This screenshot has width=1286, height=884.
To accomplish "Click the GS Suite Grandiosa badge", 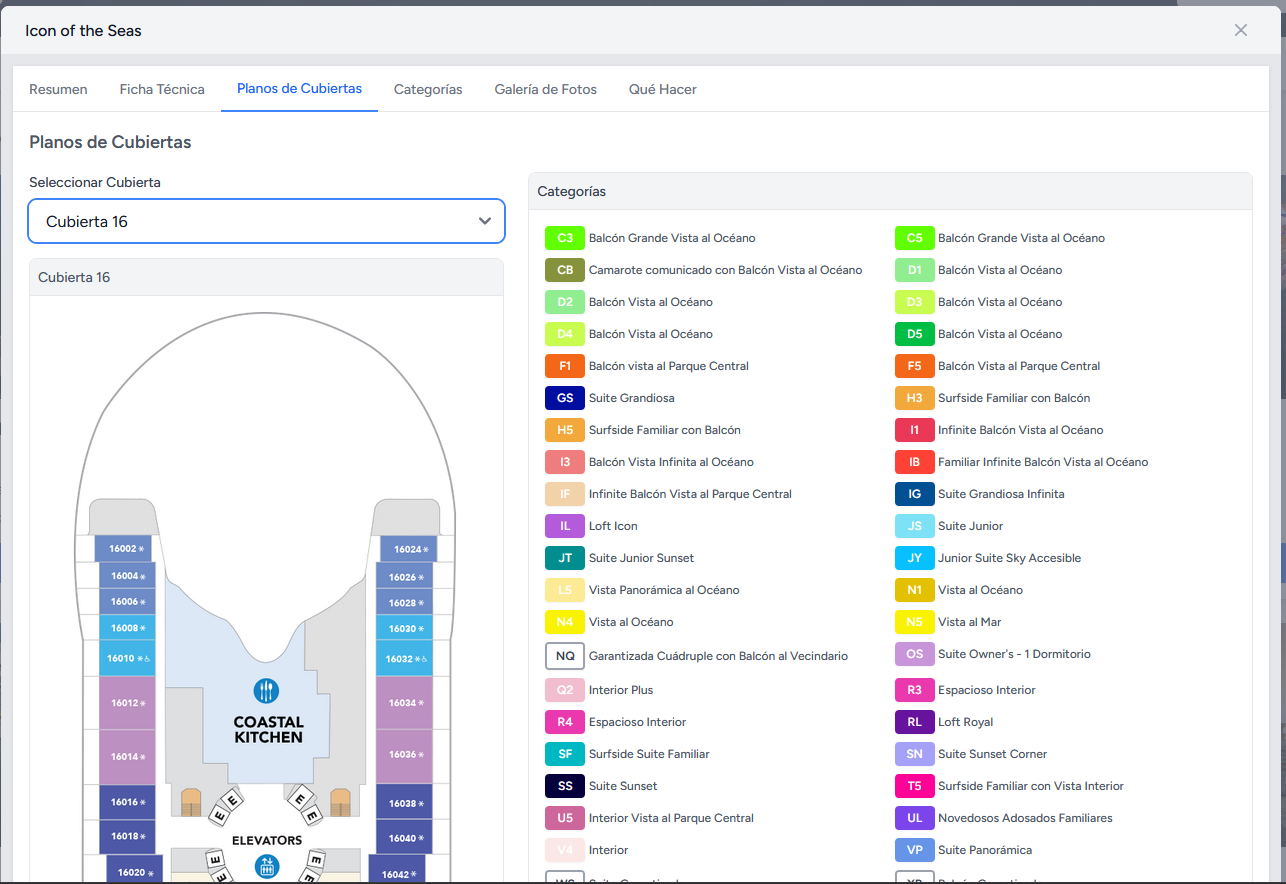I will (565, 397).
